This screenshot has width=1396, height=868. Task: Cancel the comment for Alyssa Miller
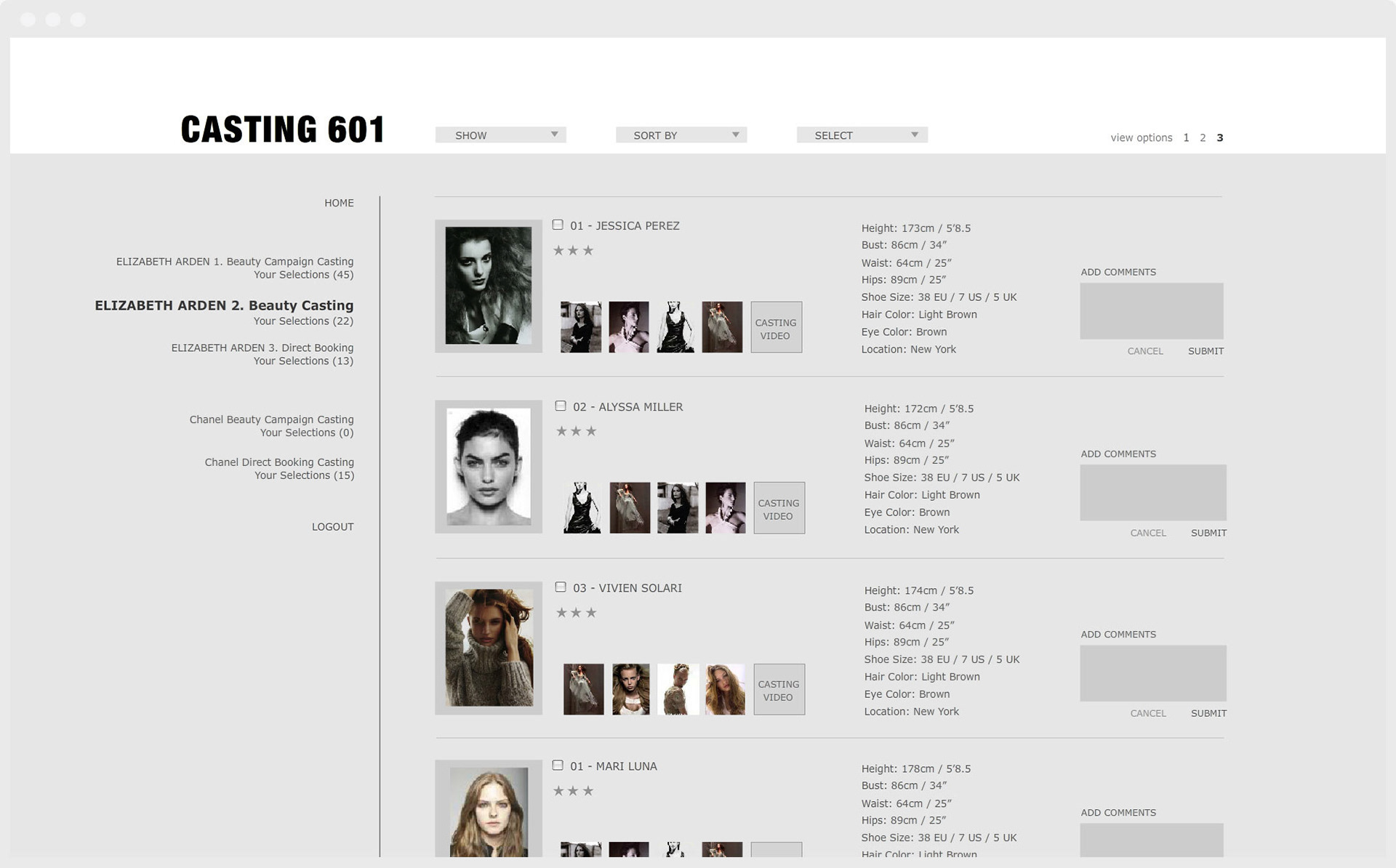pos(1147,533)
